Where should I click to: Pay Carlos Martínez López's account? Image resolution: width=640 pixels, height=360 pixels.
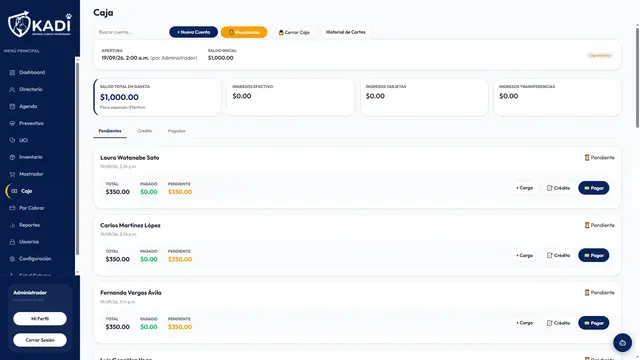(x=593, y=256)
